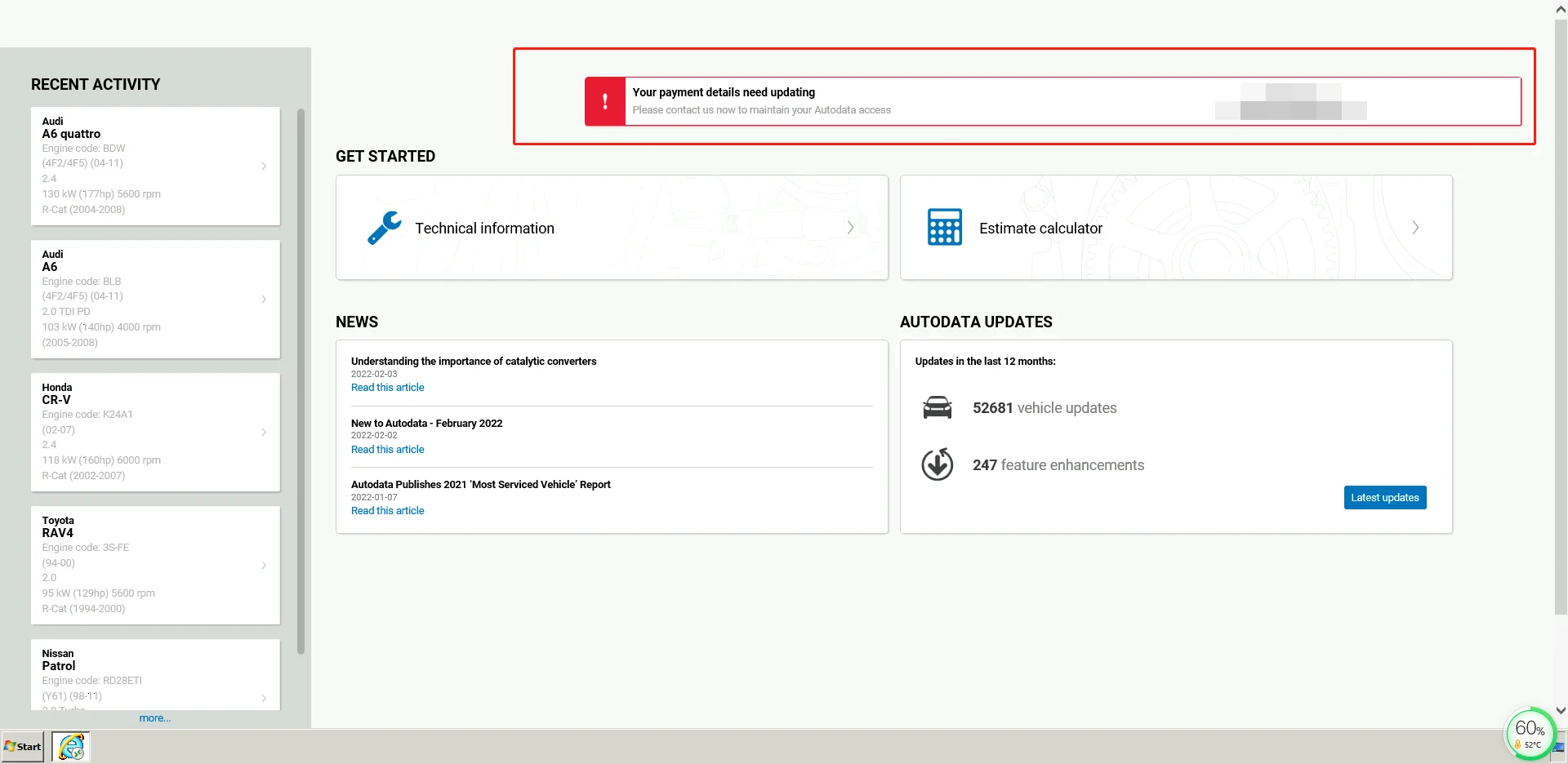Click the page scroll down arrow
Image resolution: width=1568 pixels, height=764 pixels.
click(x=1561, y=711)
